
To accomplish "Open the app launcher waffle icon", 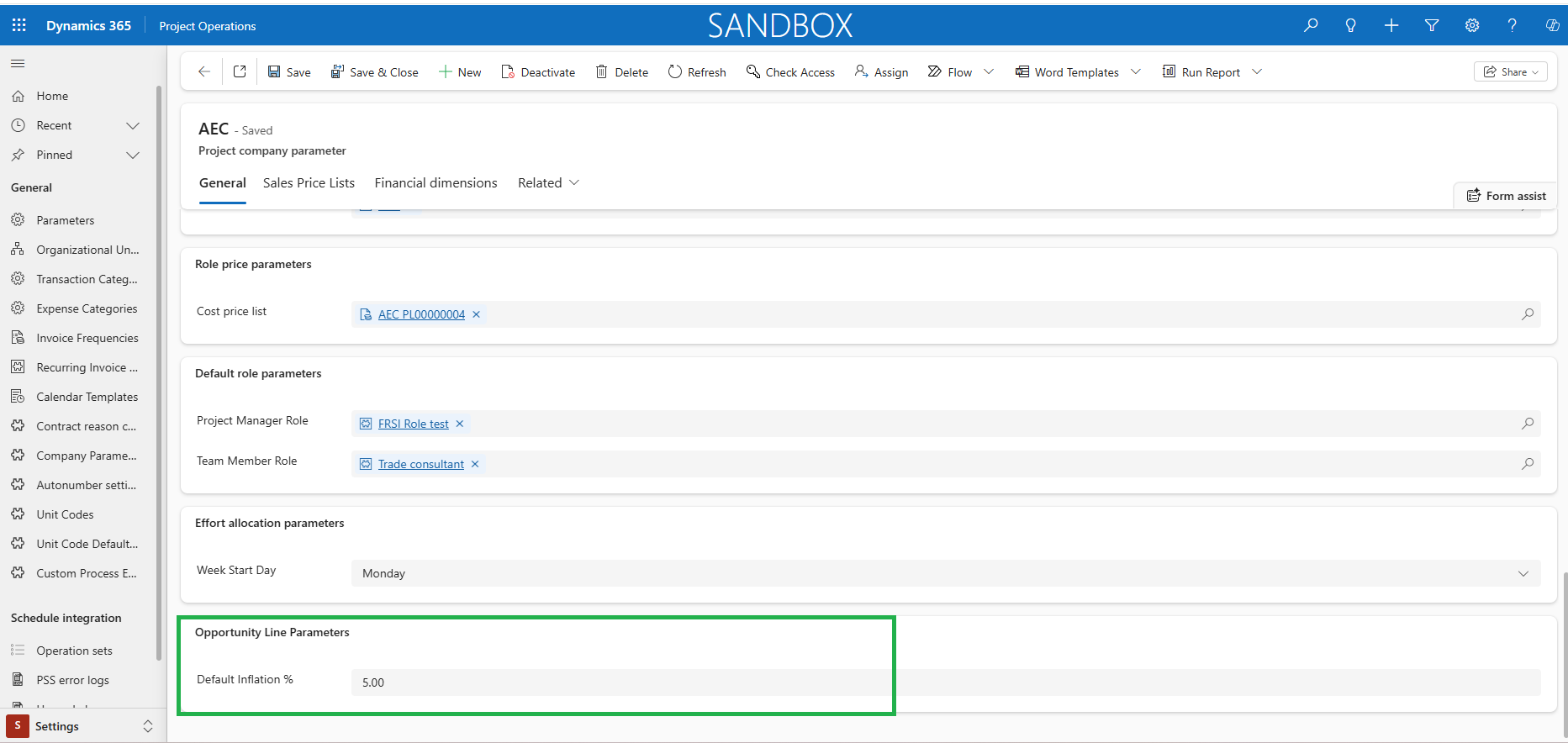I will [x=18, y=25].
